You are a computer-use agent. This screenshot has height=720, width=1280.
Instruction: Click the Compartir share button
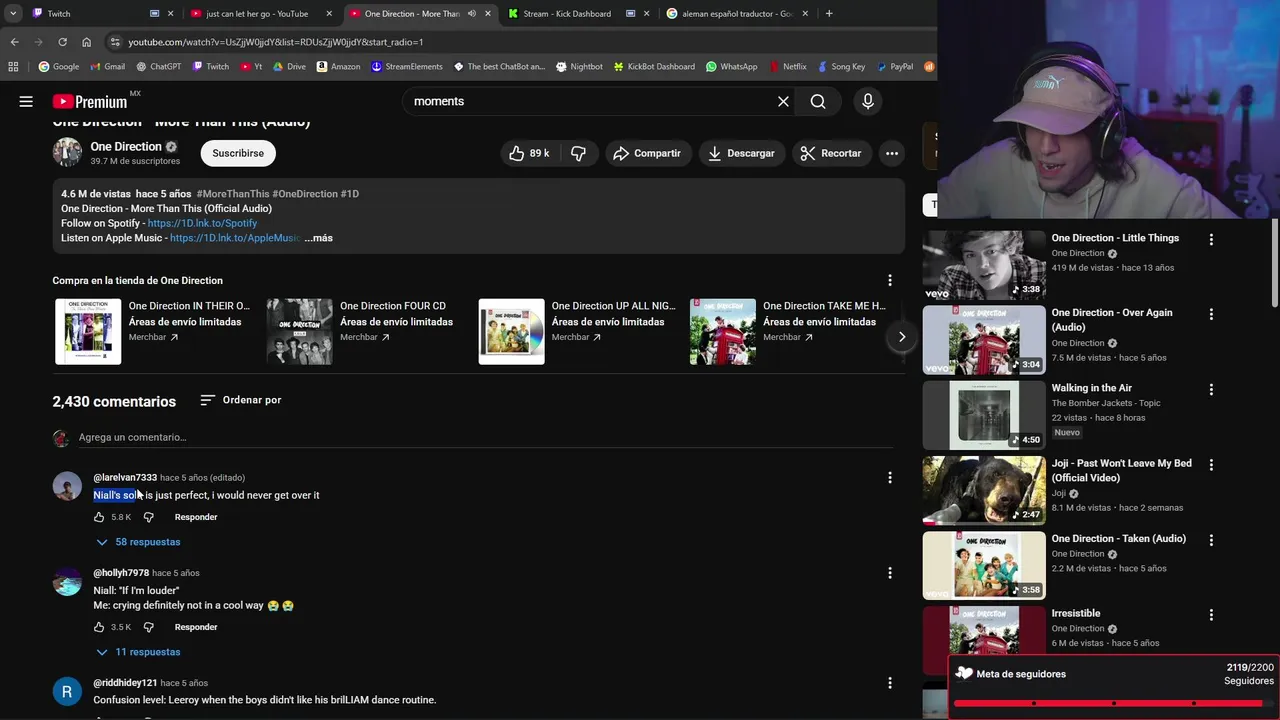click(x=647, y=153)
